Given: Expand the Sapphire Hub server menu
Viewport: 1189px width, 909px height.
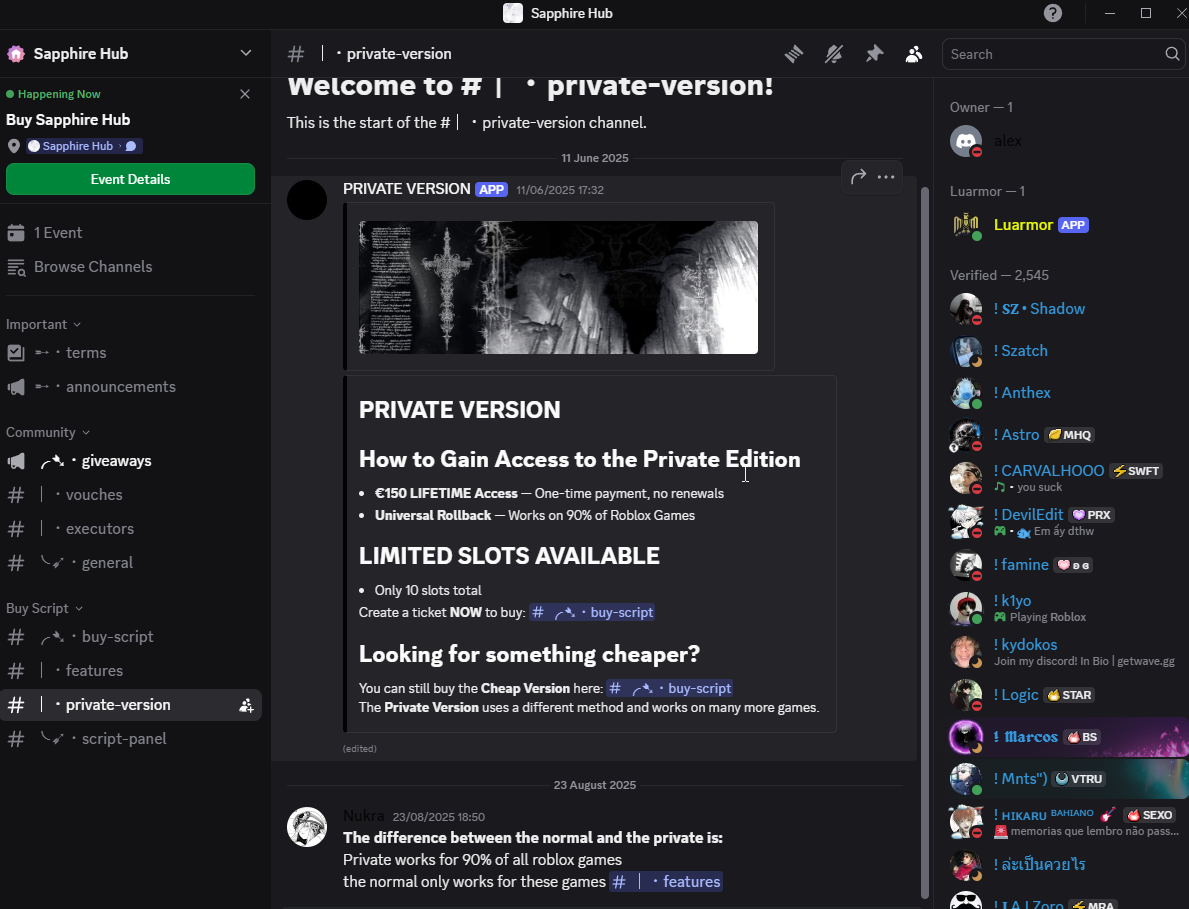Looking at the screenshot, I should [246, 53].
